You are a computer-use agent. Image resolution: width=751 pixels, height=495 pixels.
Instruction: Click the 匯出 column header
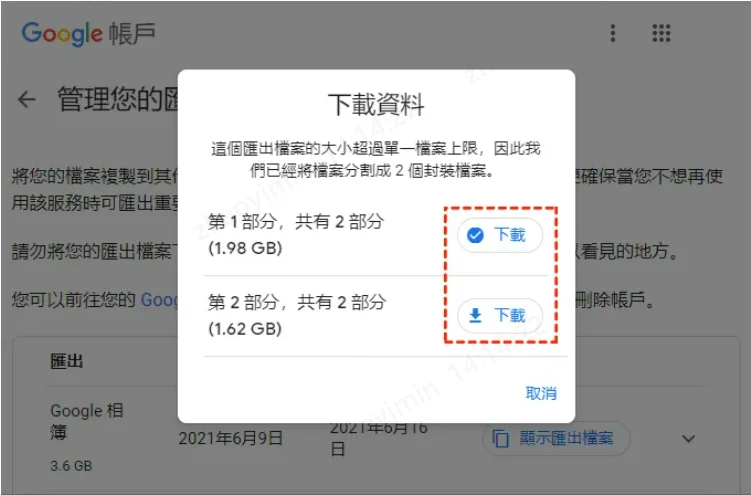[x=67, y=361]
